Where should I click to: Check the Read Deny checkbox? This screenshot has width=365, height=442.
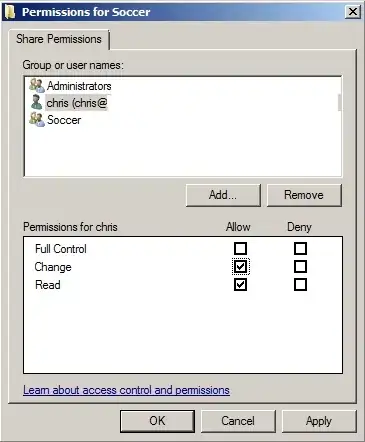[300, 284]
